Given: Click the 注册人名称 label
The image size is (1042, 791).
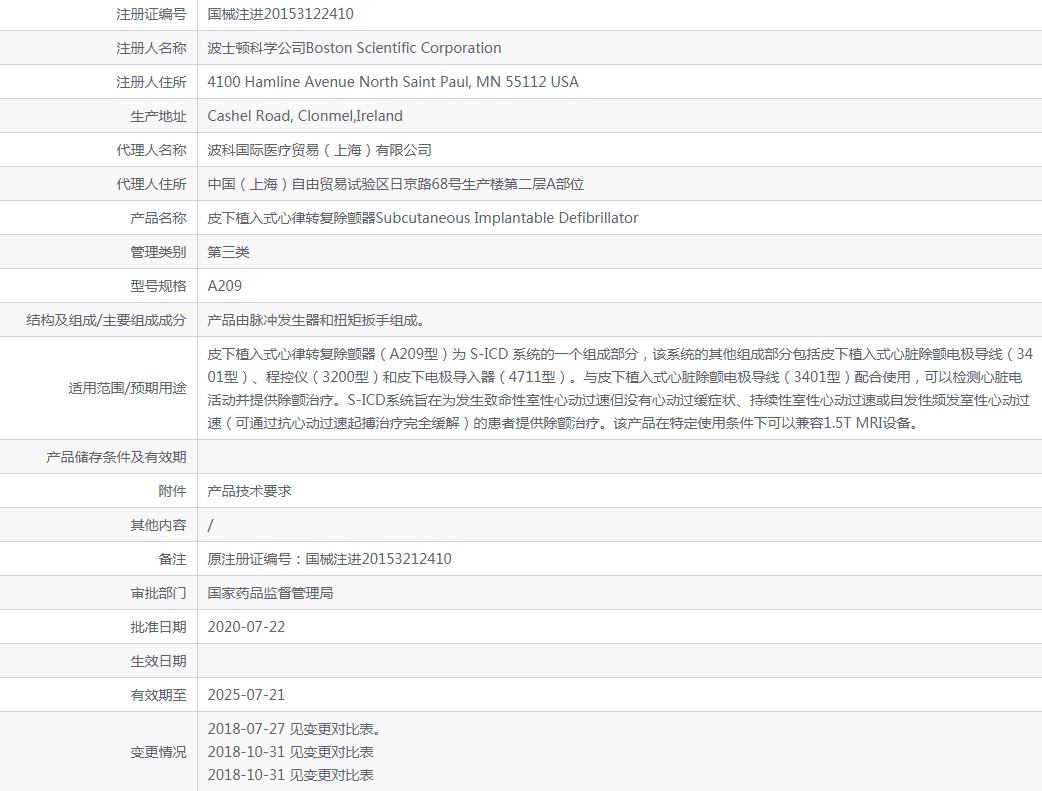Looking at the screenshot, I should point(152,48).
